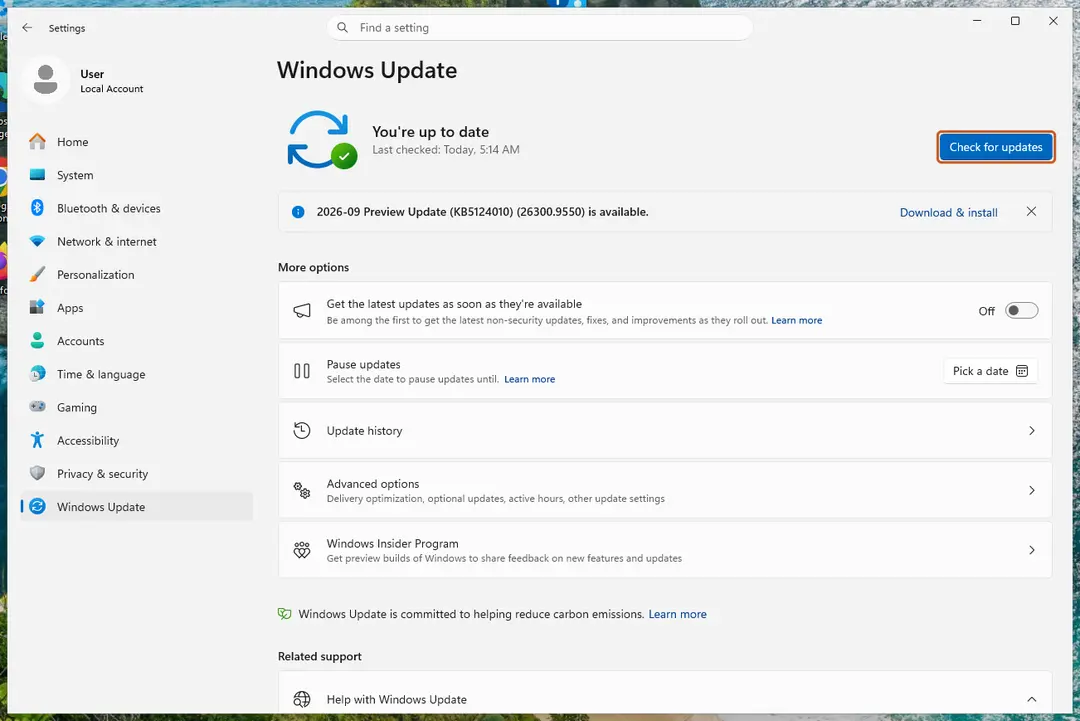Click Learn more about carbon emissions

point(677,614)
